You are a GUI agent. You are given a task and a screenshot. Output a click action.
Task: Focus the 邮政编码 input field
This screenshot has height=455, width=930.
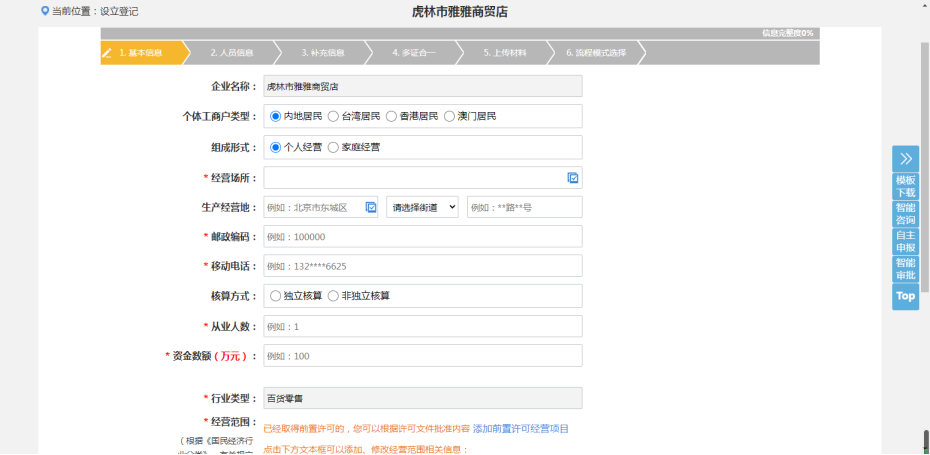(x=423, y=236)
